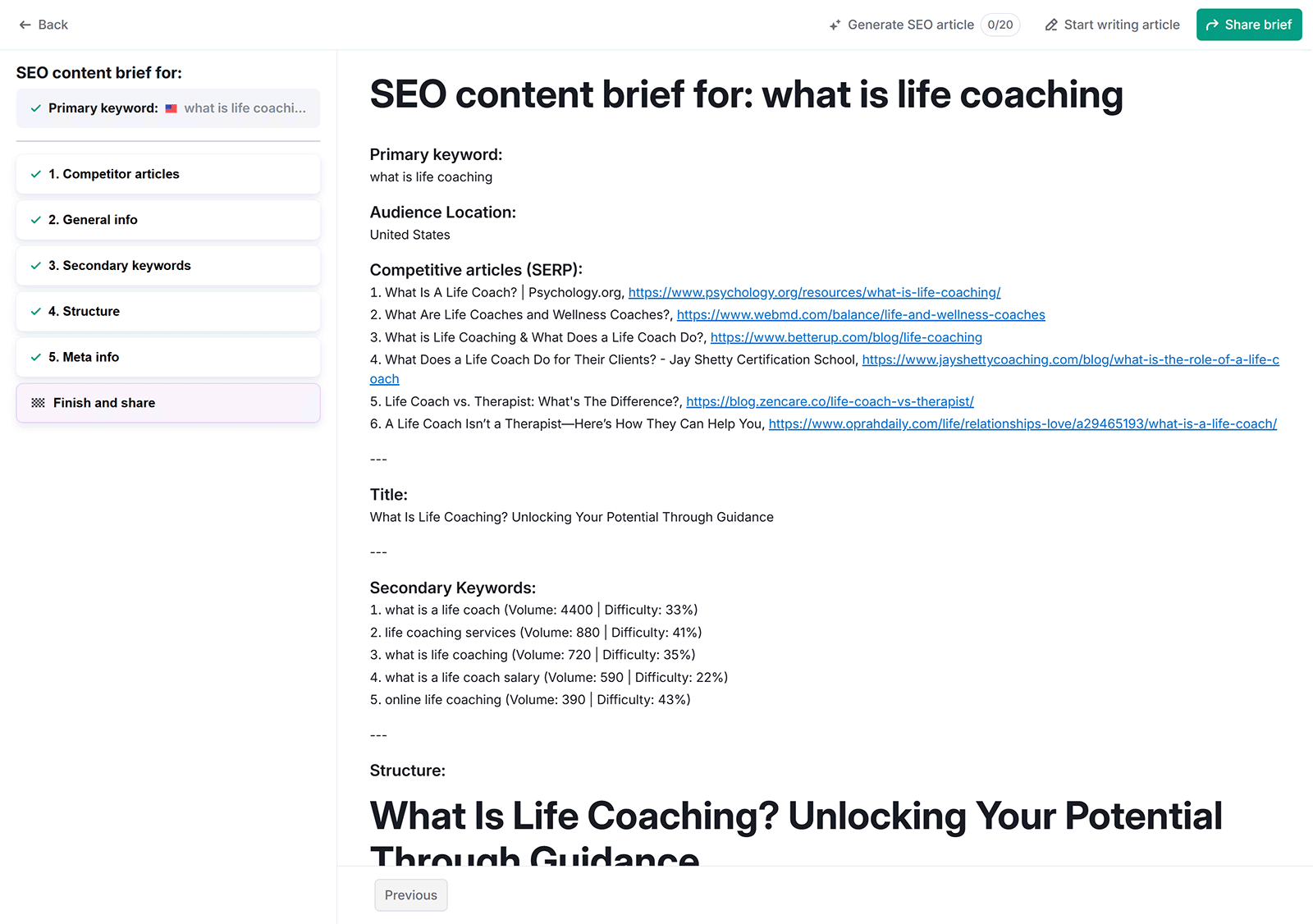Open the 3. Secondary keywords step

pos(167,265)
